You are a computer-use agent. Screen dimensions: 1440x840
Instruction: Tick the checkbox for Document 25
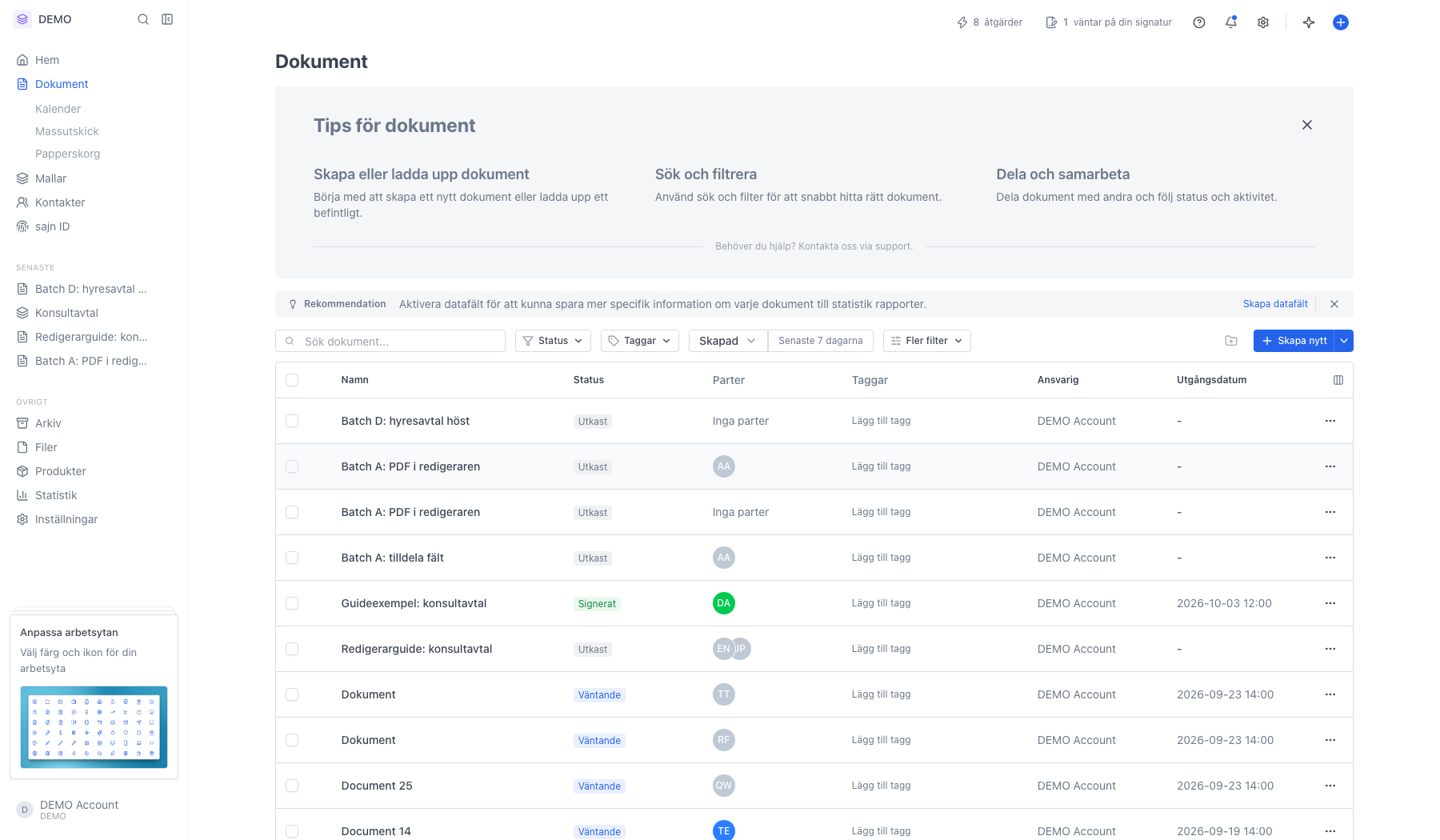[x=292, y=786]
